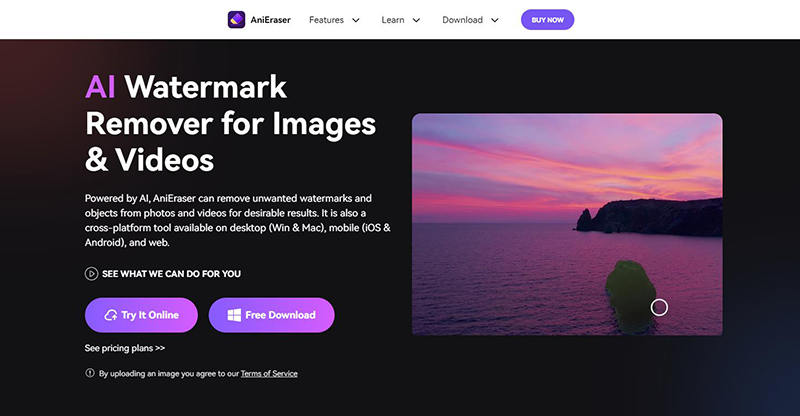Click the circled play icon
Viewport: 800px width, 416px height.
(x=91, y=273)
